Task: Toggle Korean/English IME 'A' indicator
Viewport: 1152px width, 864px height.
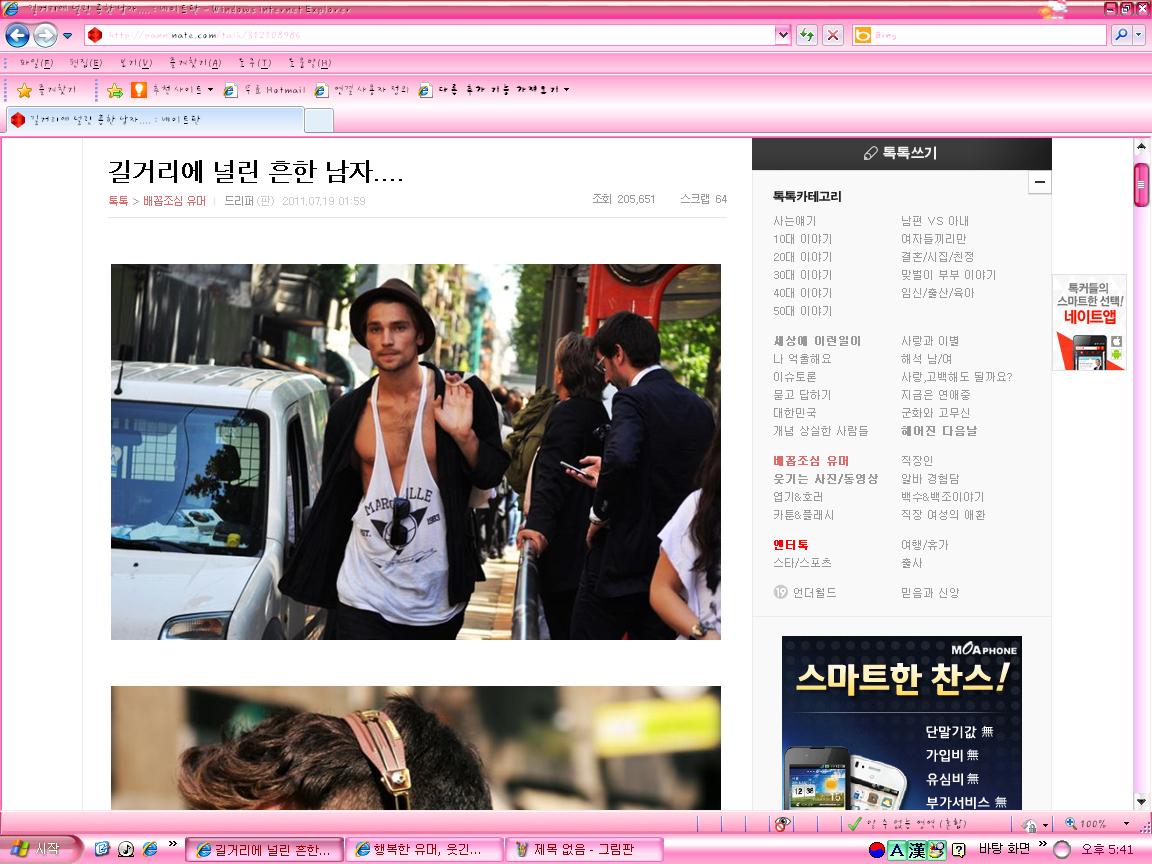Action: (896, 850)
